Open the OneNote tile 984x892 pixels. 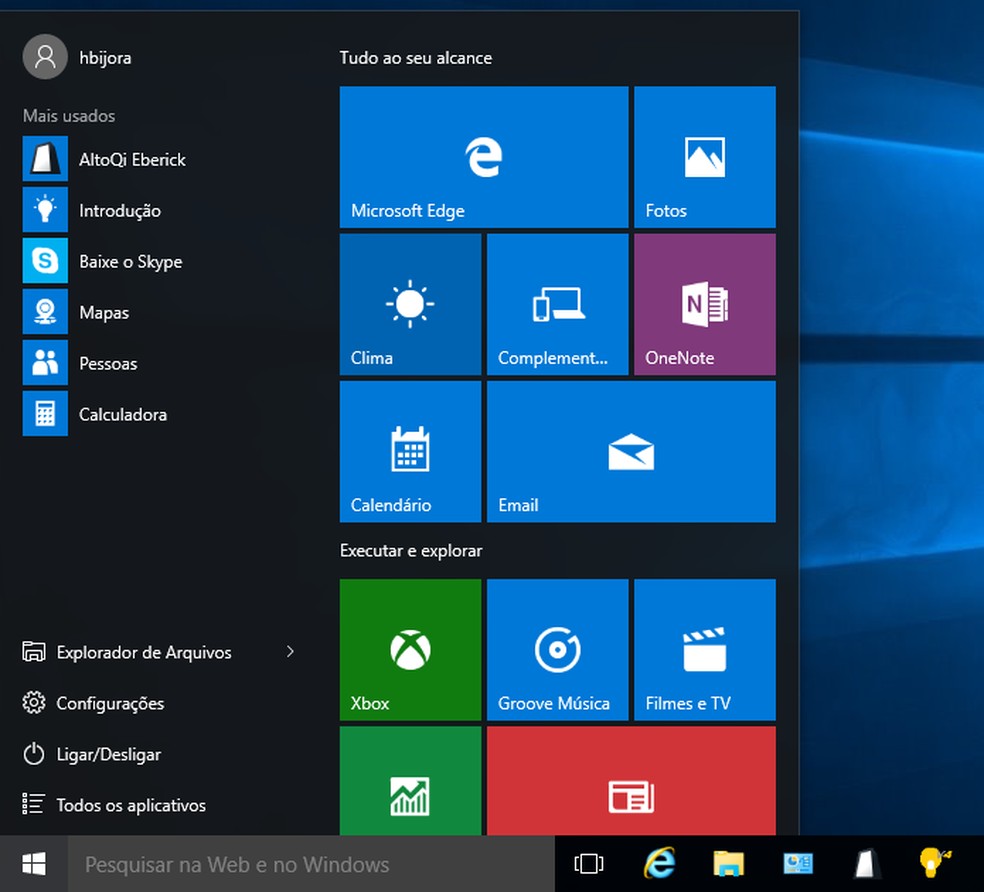(704, 304)
